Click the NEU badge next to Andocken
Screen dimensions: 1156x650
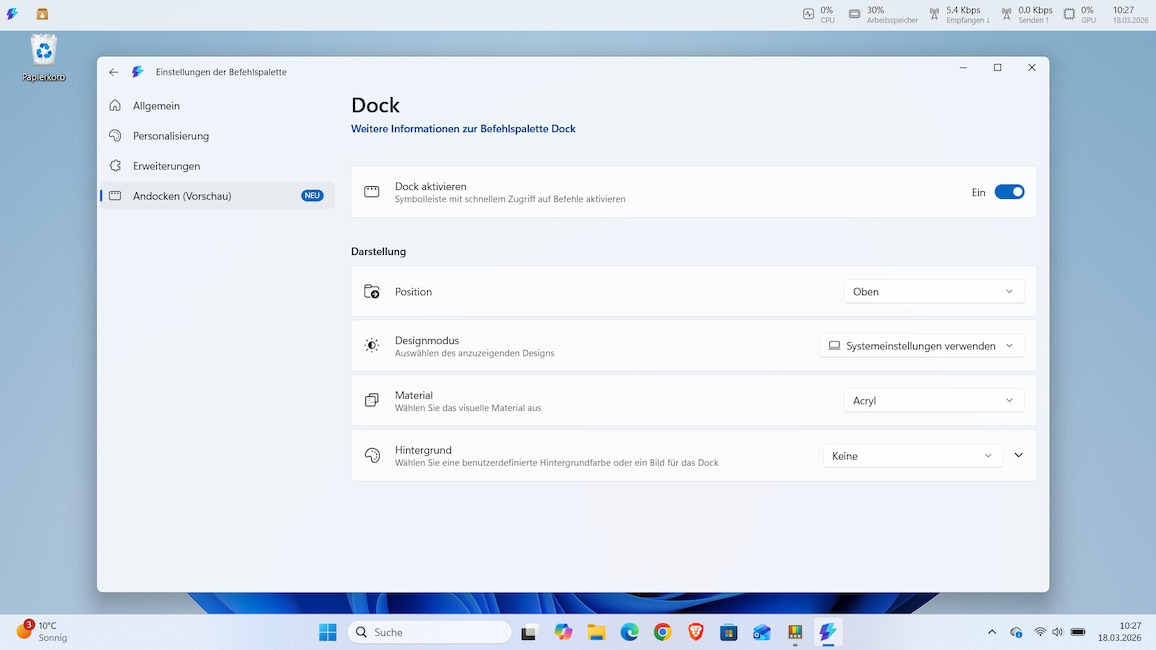(312, 196)
